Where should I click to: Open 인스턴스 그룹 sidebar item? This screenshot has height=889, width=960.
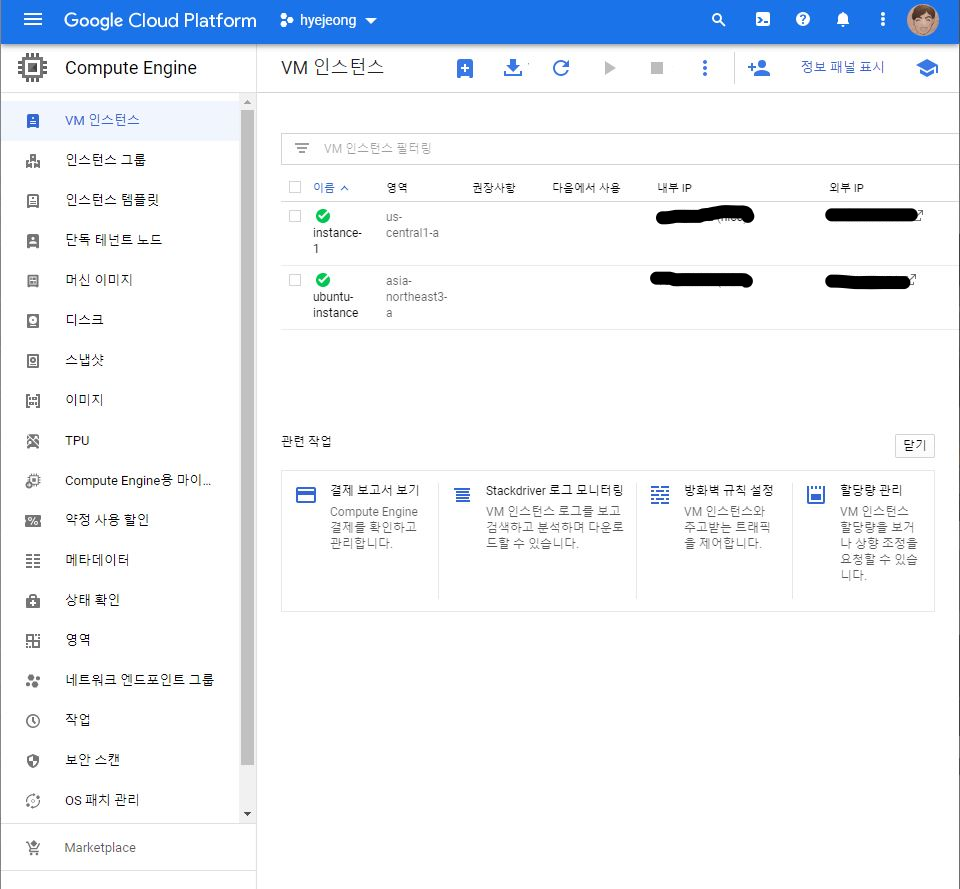(121, 160)
